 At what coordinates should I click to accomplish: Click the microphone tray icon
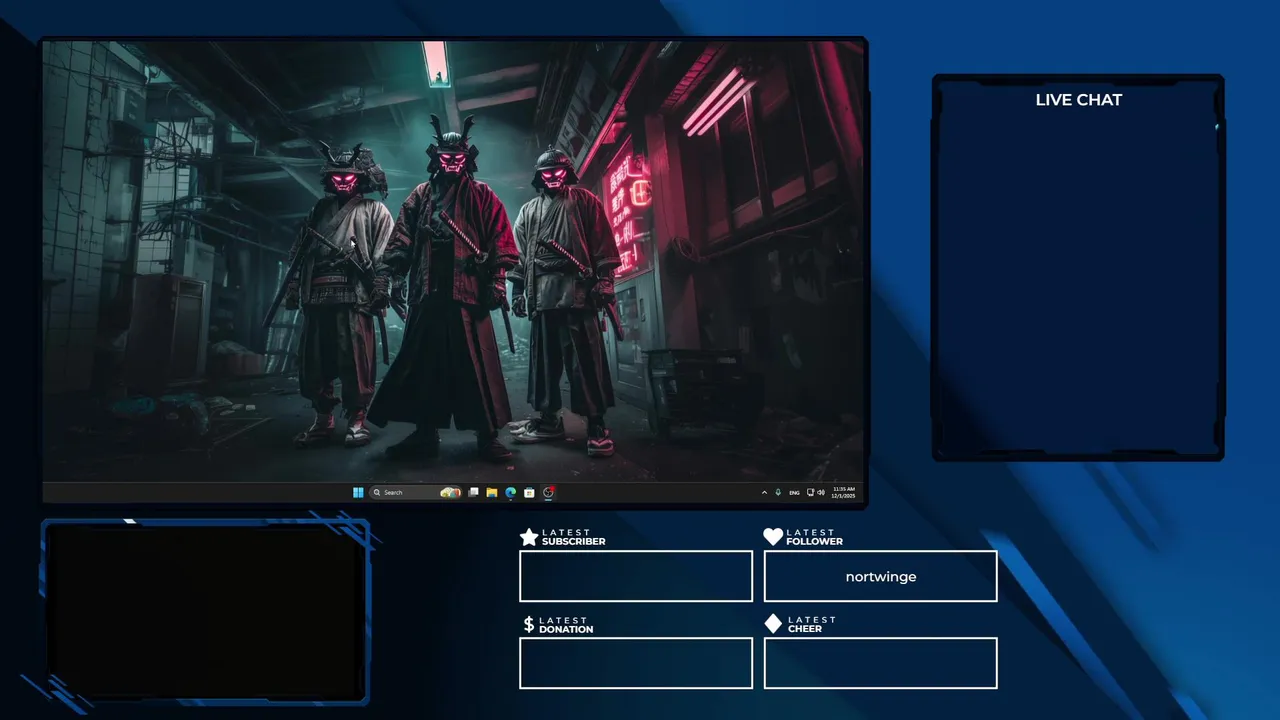pos(778,492)
